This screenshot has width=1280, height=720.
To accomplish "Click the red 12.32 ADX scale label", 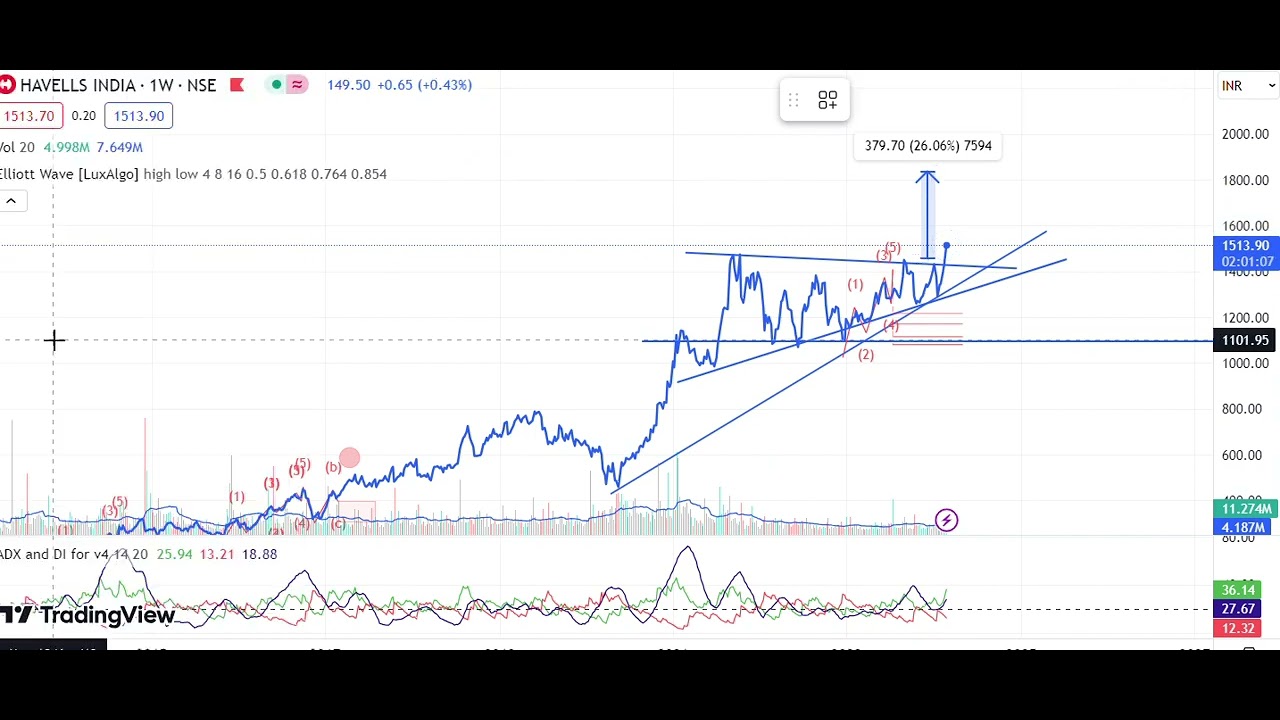I will coord(1238,628).
